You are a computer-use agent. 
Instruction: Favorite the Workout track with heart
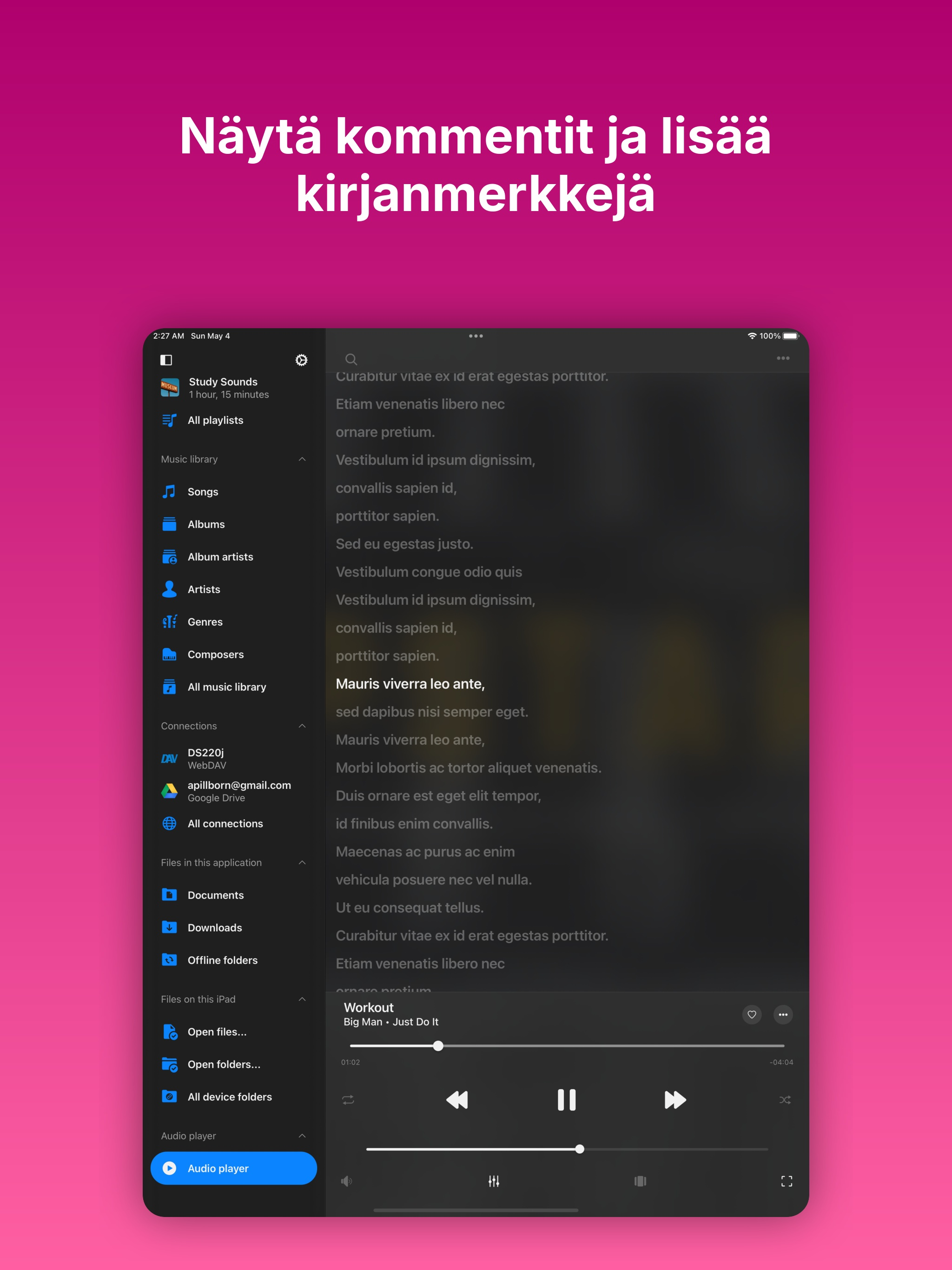[x=751, y=1014]
